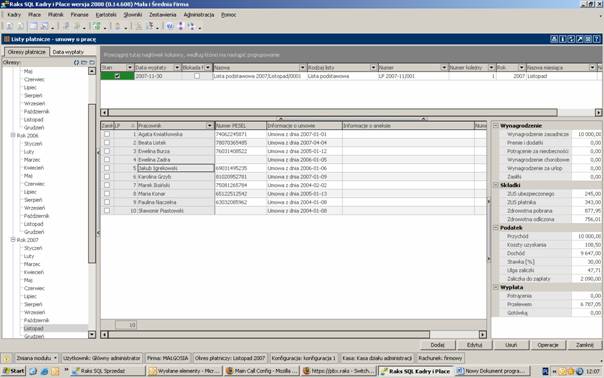Open the Pracownik column filter dropdown
604x378 pixels.
(210, 126)
